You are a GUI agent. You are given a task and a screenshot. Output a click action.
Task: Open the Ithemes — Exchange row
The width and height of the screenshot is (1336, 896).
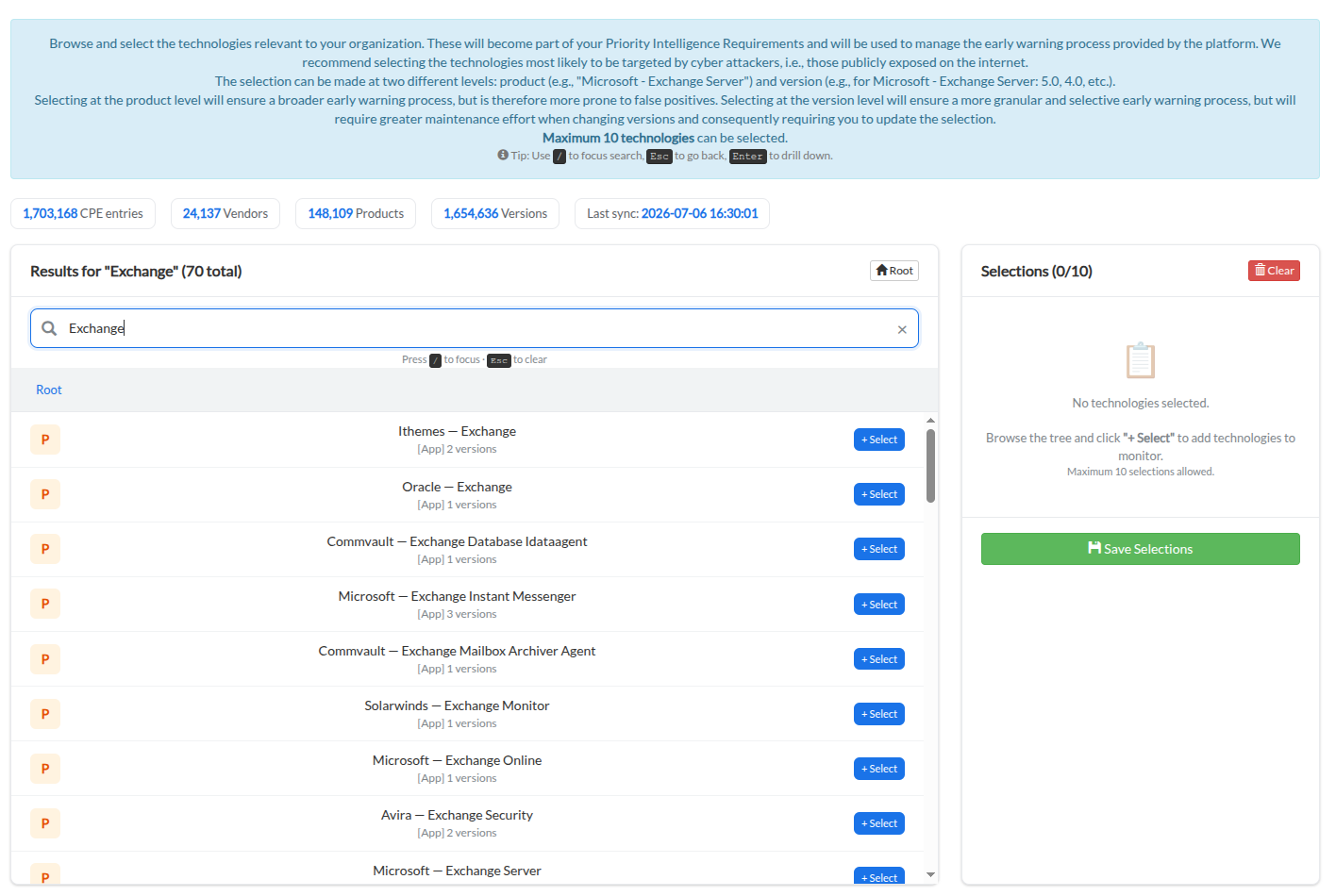click(468, 440)
